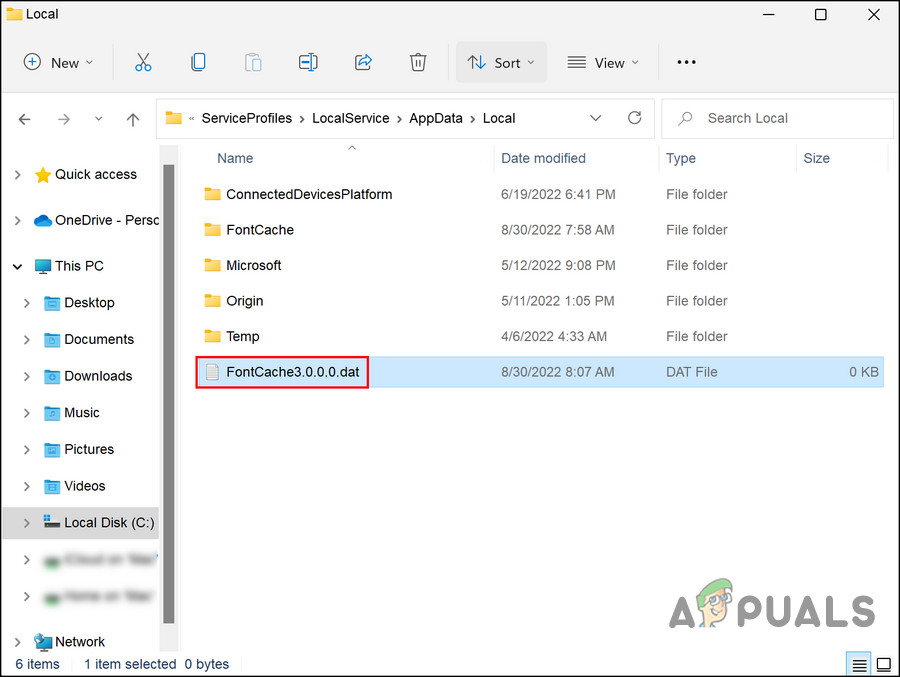900x677 pixels.
Task: Jump to LocalService in the breadcrumb path
Action: (x=351, y=118)
